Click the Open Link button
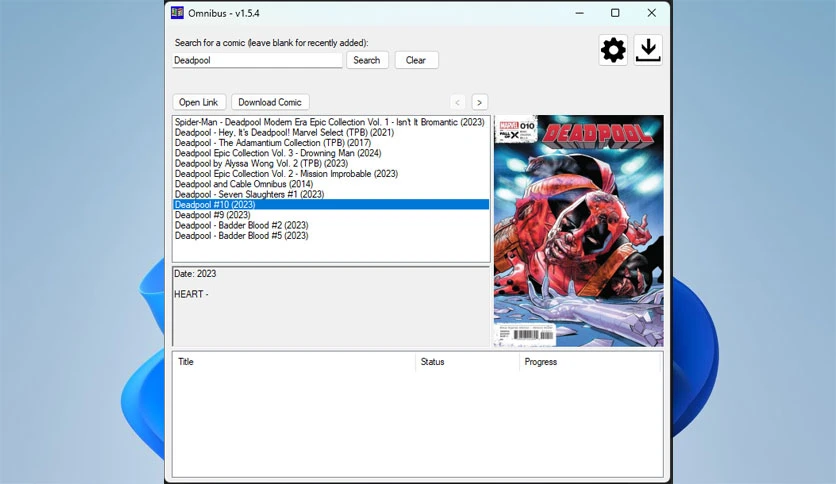The width and height of the screenshot is (836, 484). 199,102
